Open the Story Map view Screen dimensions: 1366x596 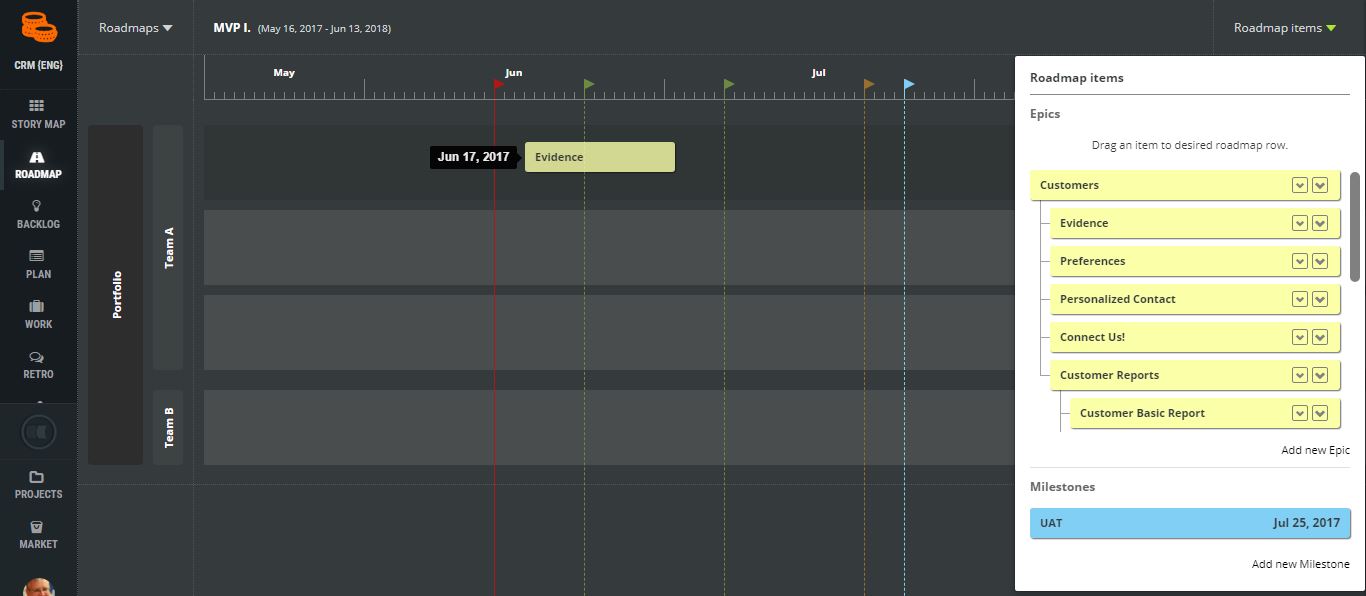pos(38,114)
